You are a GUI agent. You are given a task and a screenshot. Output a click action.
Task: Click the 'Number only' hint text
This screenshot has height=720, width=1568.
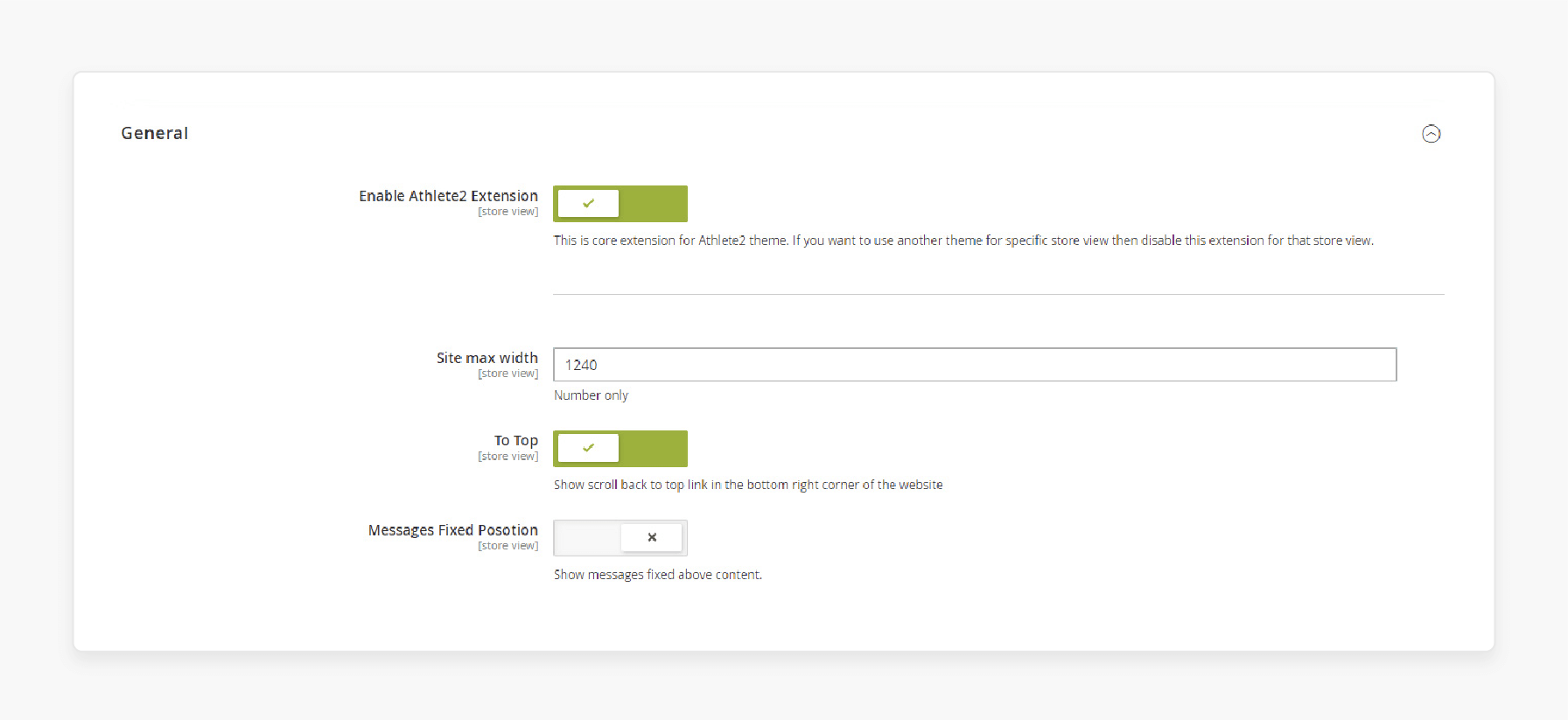591,395
